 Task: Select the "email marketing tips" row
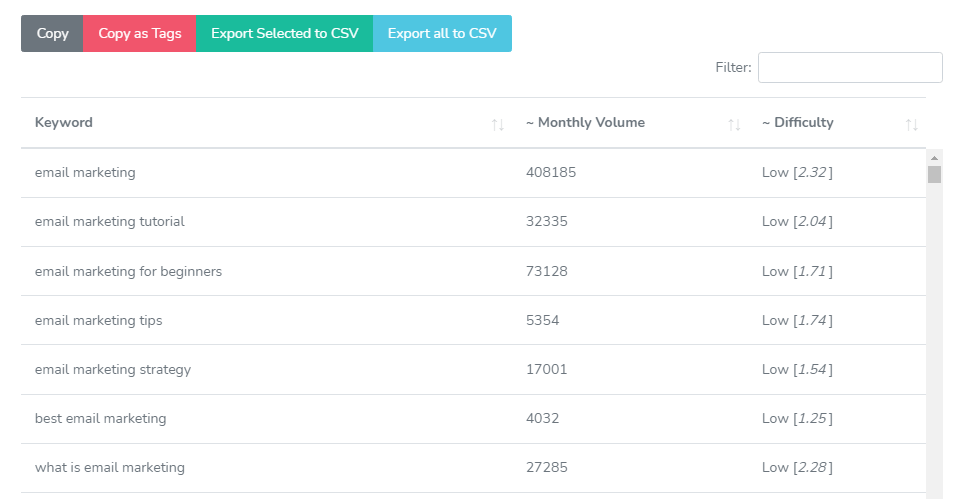(98, 320)
